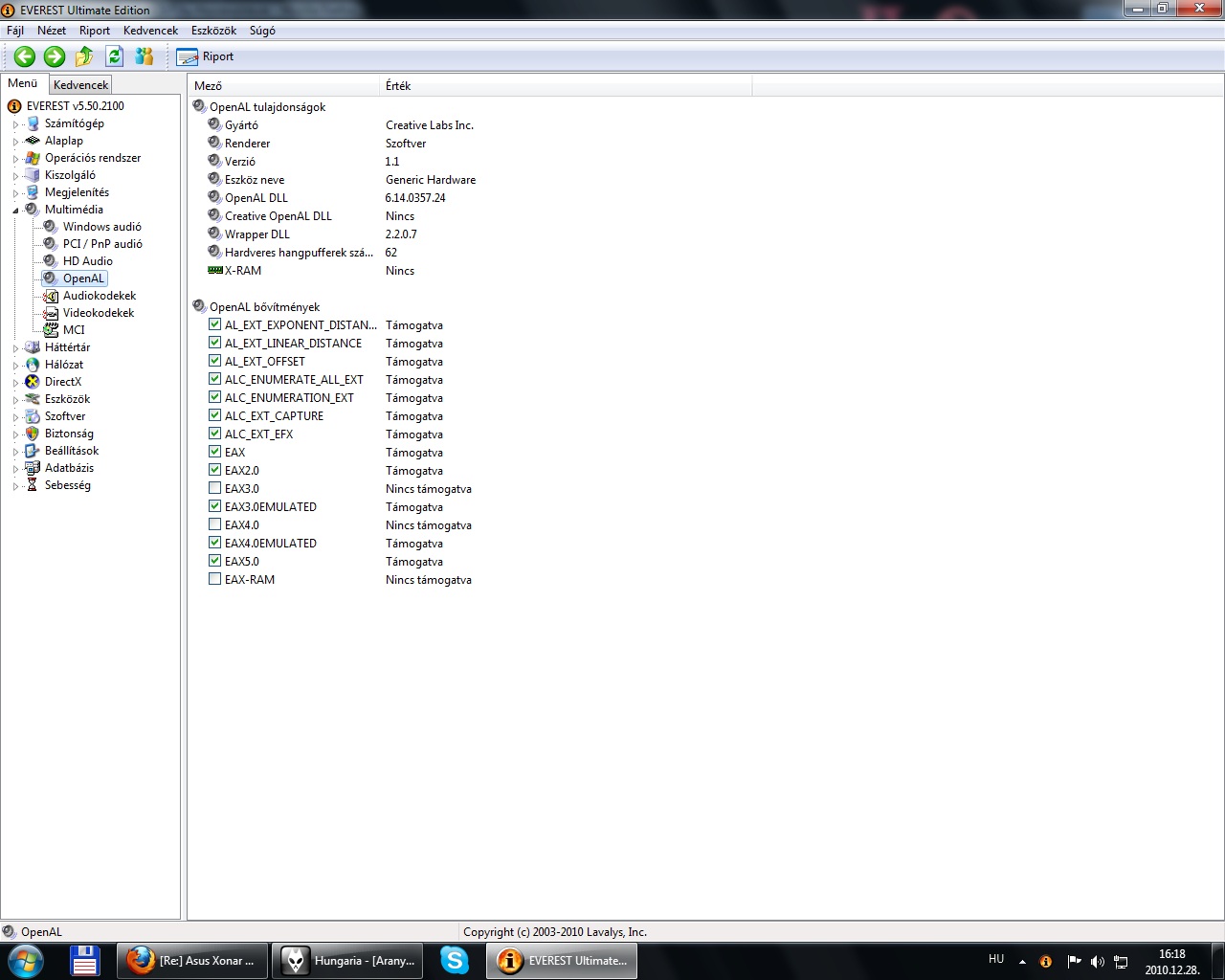
Task: Open the Eszközök menu
Action: click(213, 31)
